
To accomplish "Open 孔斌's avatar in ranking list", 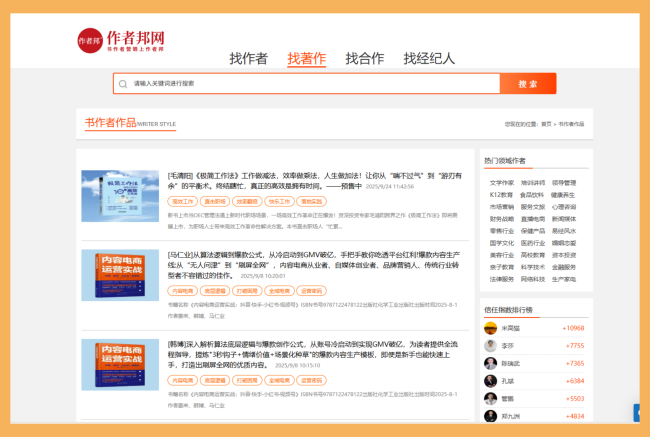I will (x=490, y=380).
